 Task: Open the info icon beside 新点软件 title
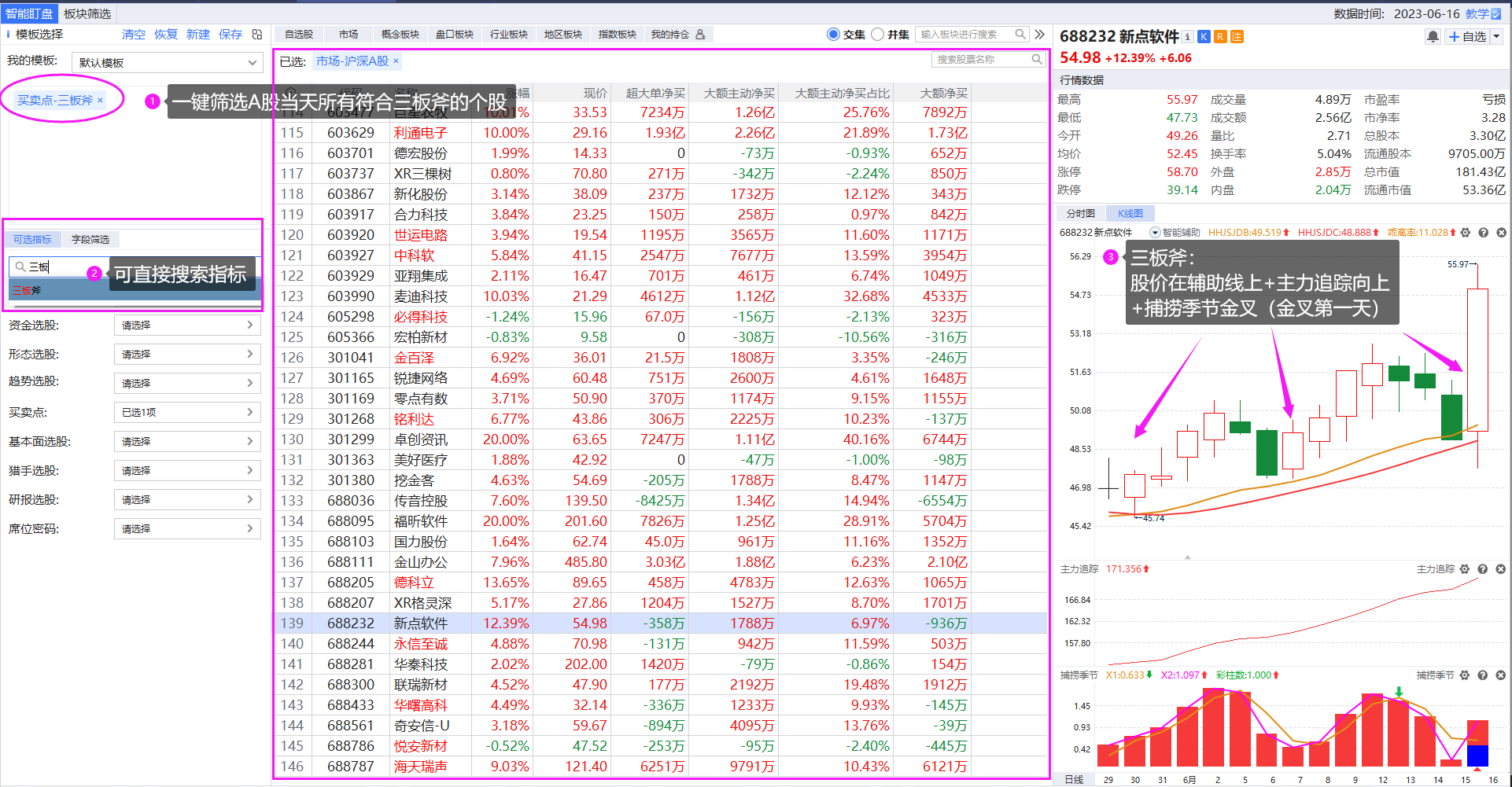[1187, 37]
